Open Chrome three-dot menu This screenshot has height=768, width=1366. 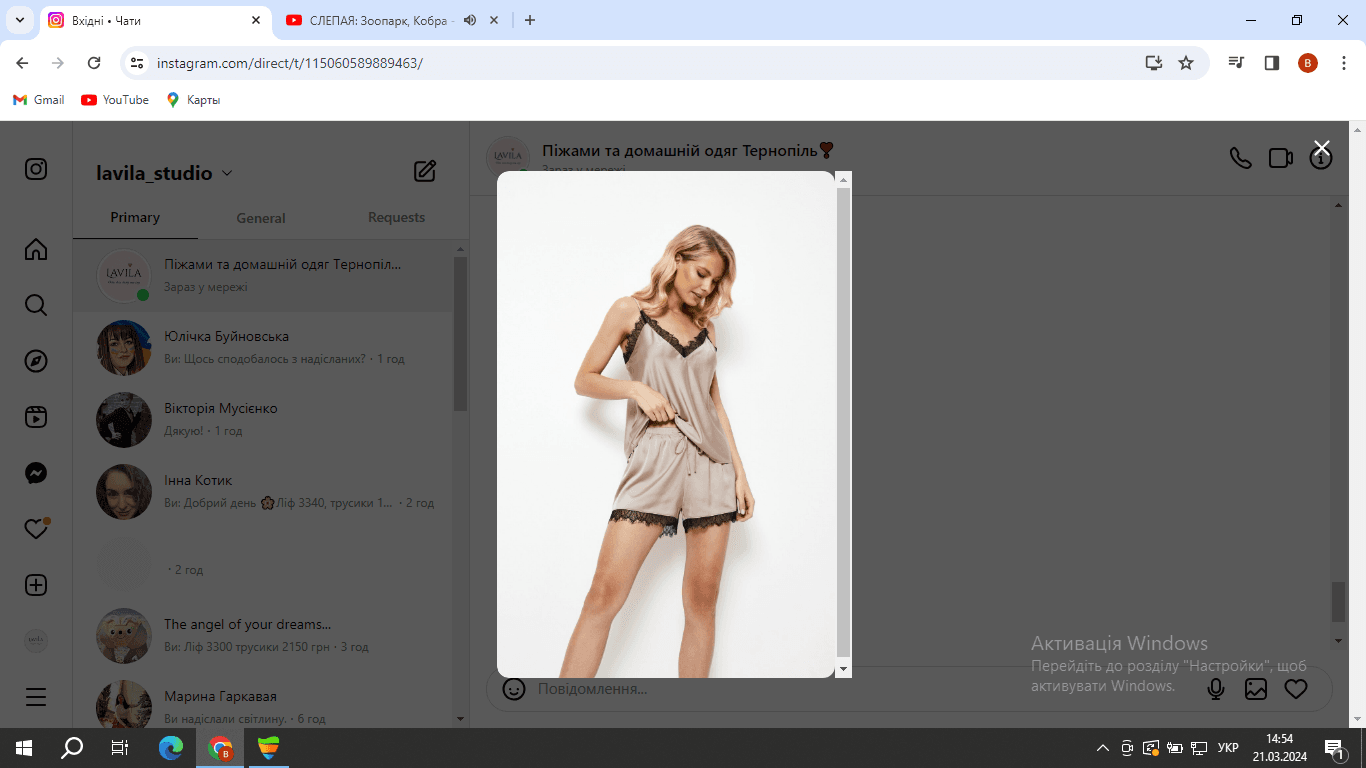(1343, 63)
